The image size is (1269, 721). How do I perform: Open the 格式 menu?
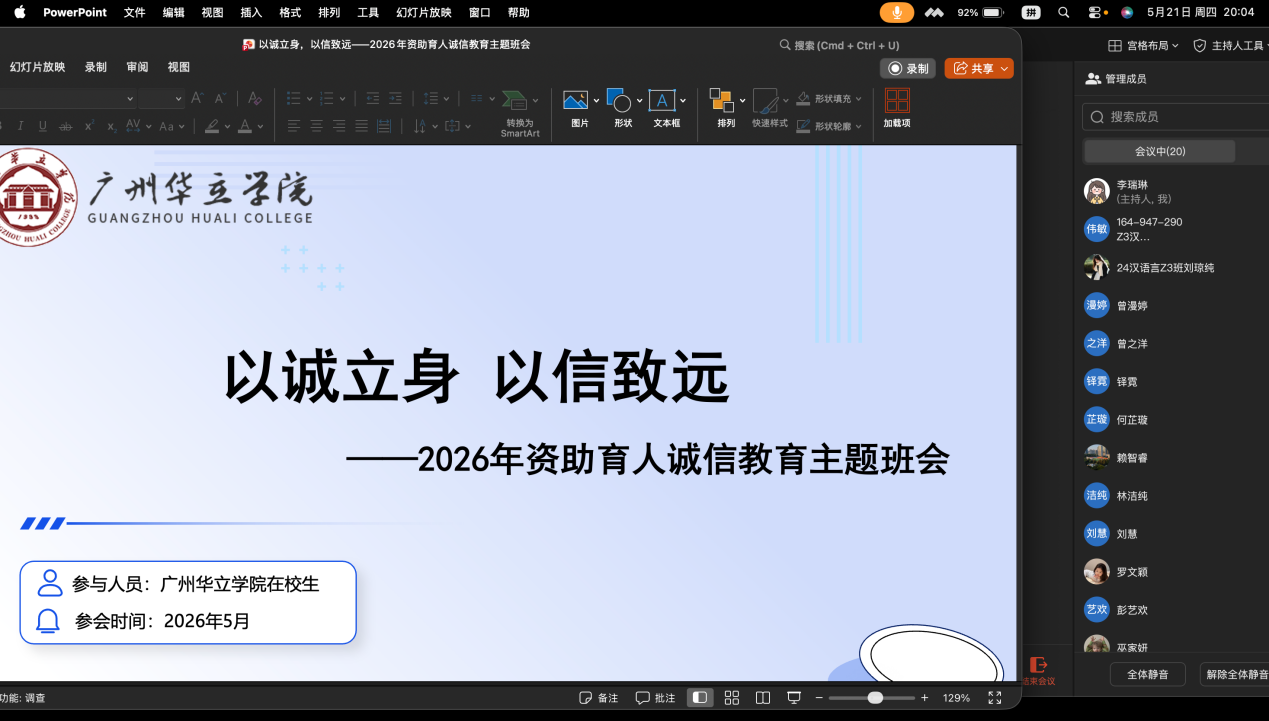click(x=290, y=13)
